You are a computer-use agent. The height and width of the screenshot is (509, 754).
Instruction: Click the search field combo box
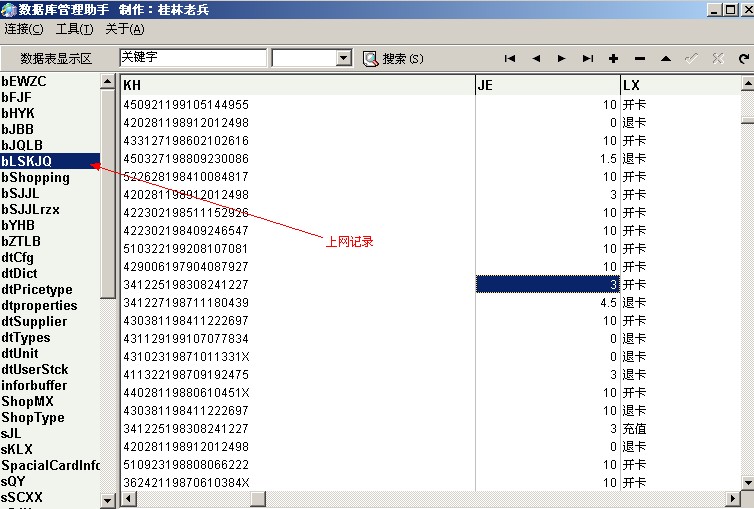312,59
